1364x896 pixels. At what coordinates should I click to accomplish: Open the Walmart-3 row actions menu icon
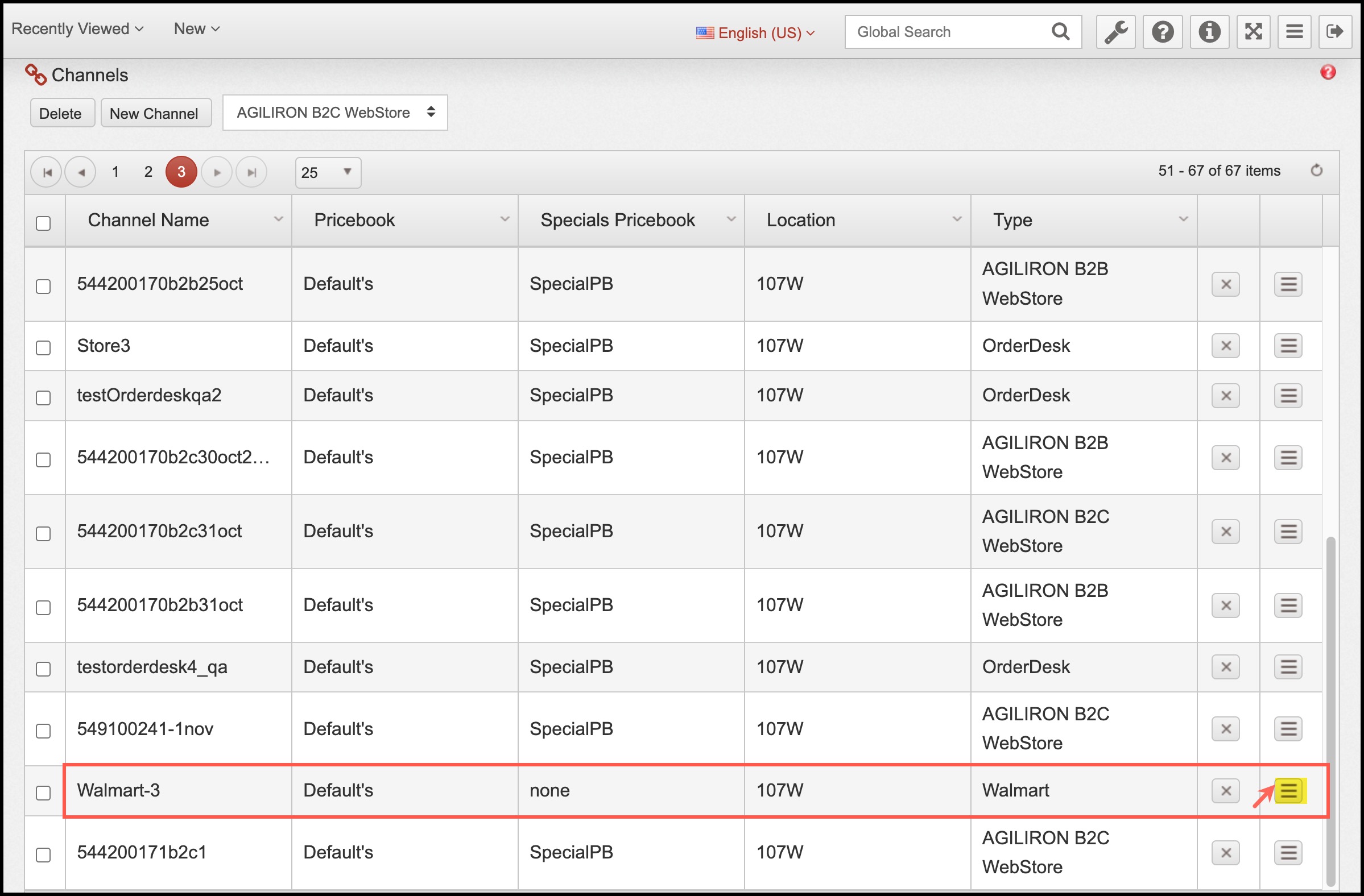(1288, 791)
